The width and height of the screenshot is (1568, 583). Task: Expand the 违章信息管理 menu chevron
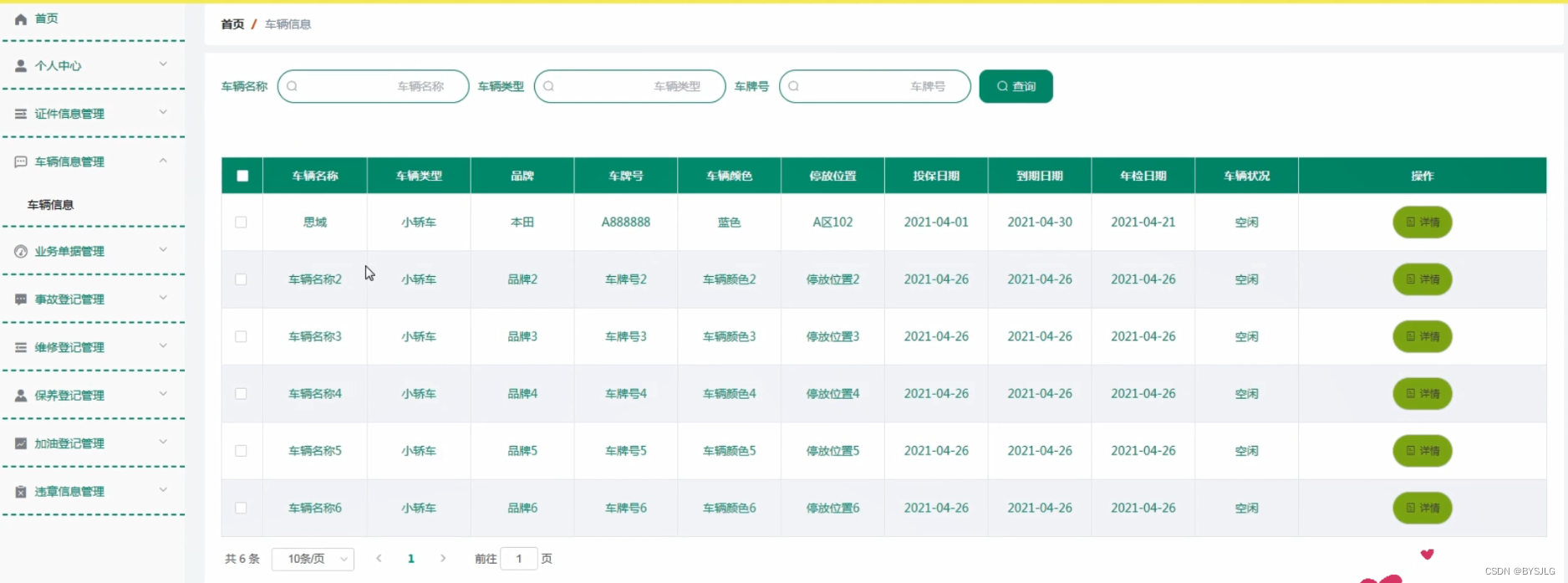(x=163, y=490)
